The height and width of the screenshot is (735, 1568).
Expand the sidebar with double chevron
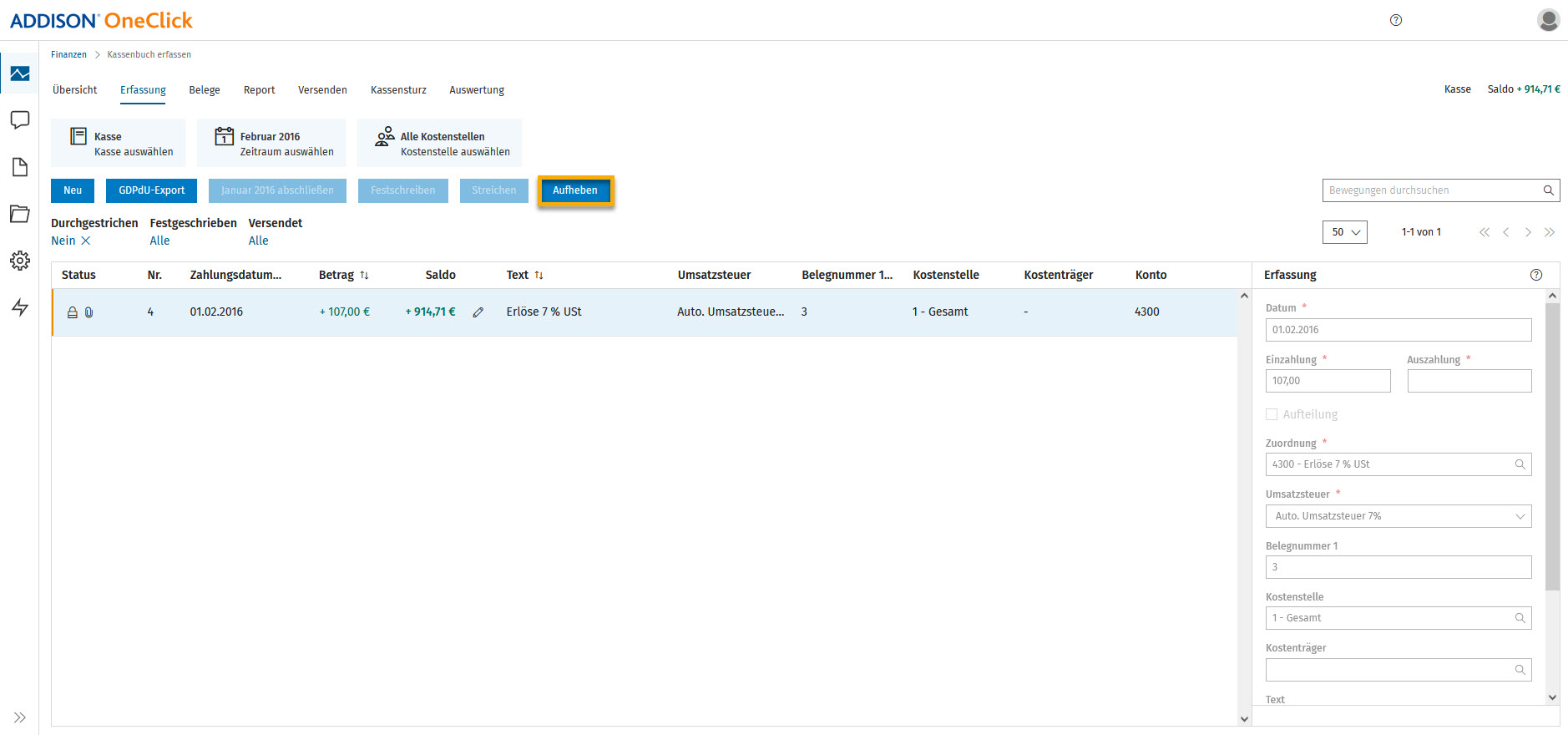20,717
